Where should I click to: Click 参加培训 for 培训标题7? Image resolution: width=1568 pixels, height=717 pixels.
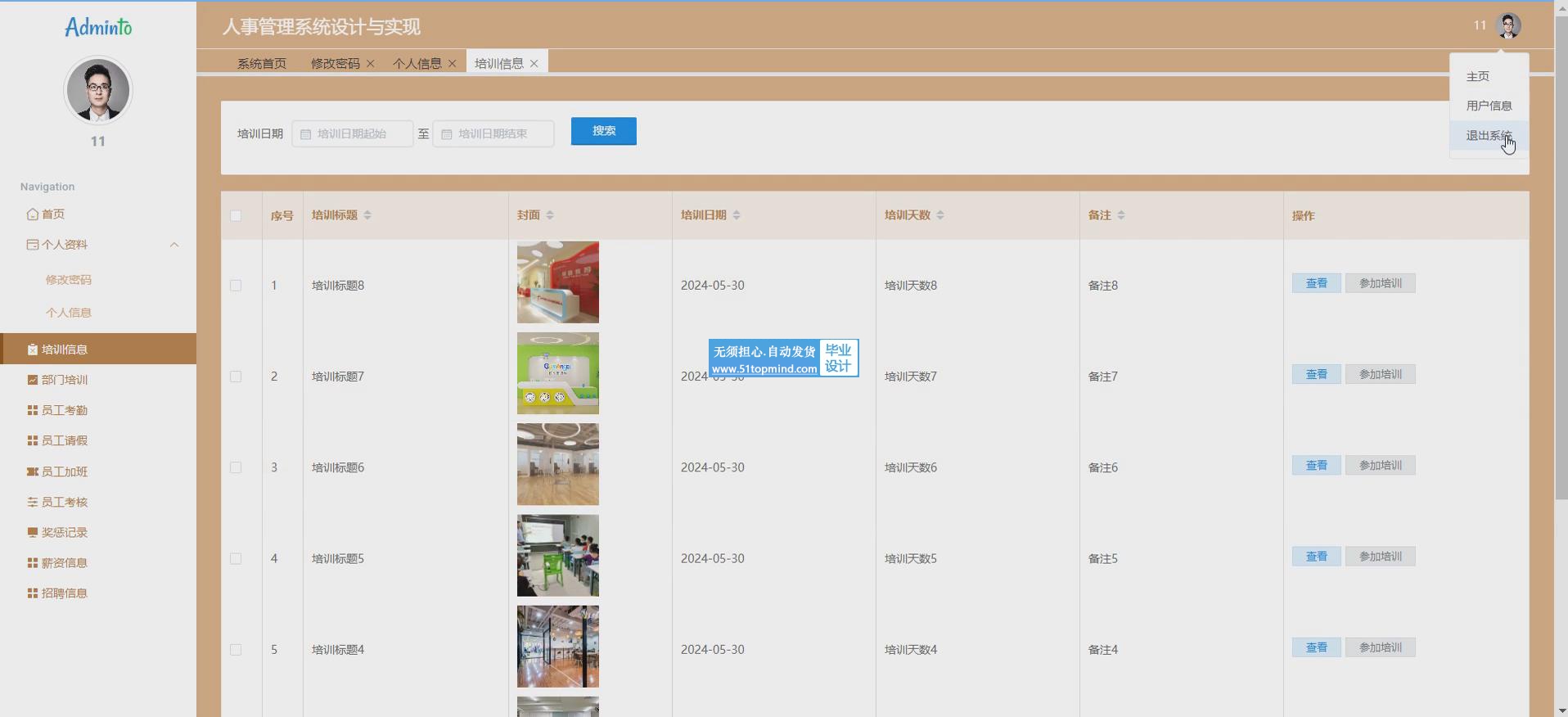point(1381,374)
